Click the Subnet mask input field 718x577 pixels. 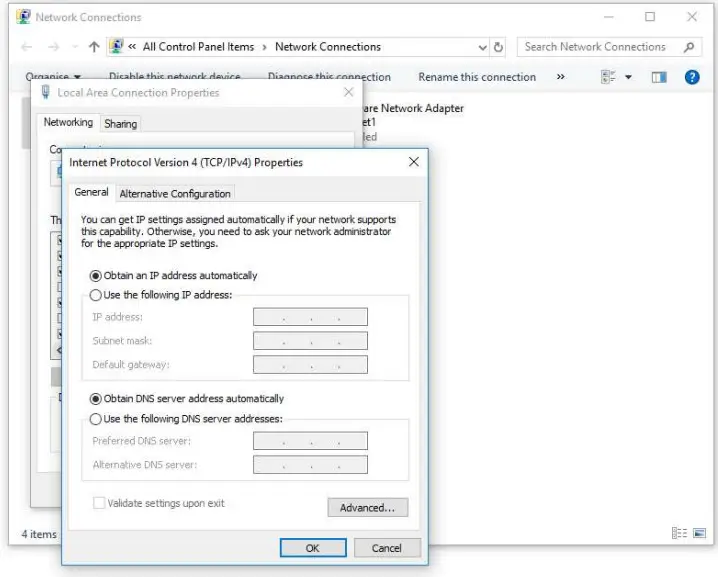click(310, 341)
